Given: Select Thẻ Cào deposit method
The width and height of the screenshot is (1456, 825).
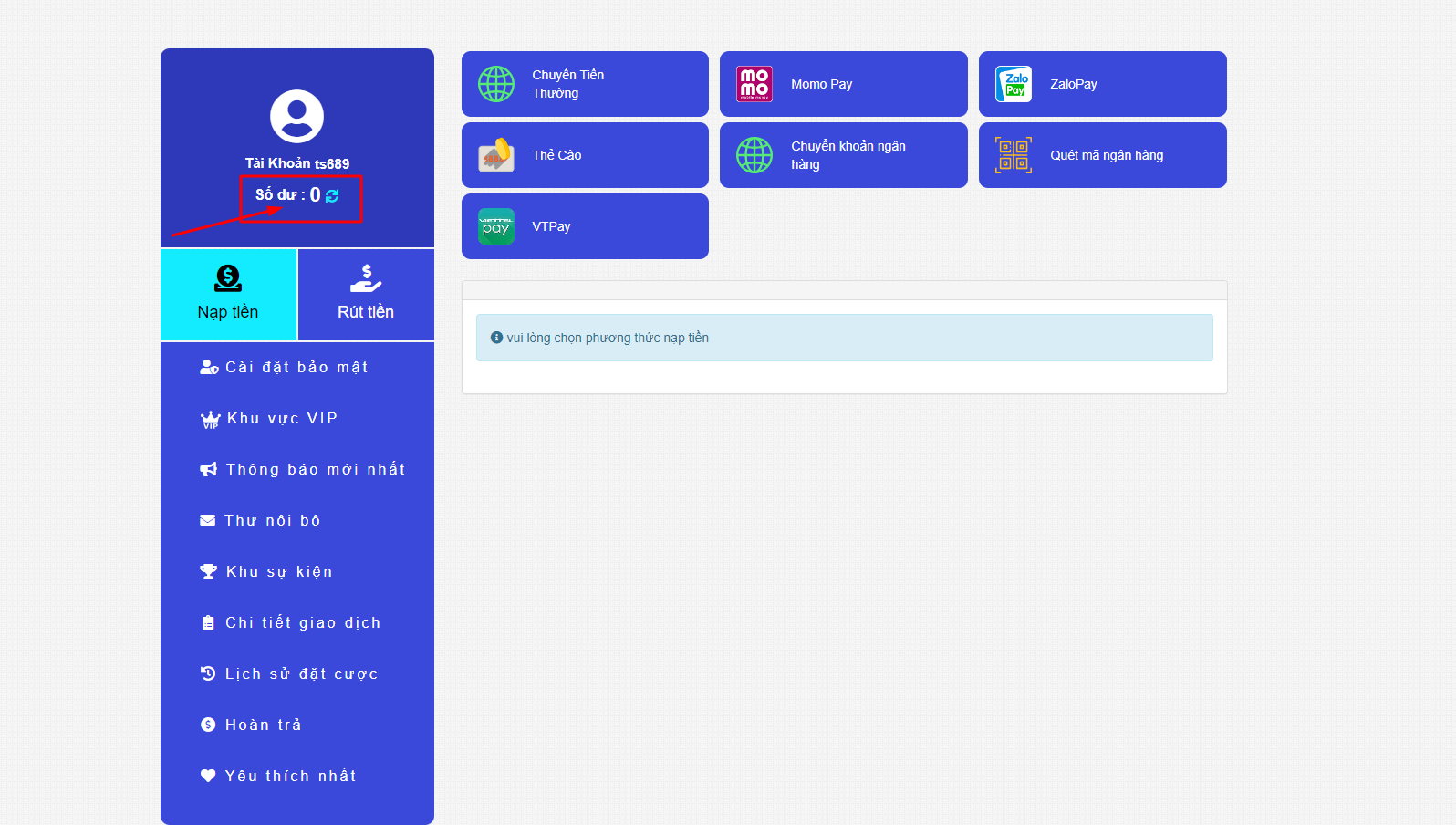Looking at the screenshot, I should click(x=585, y=155).
